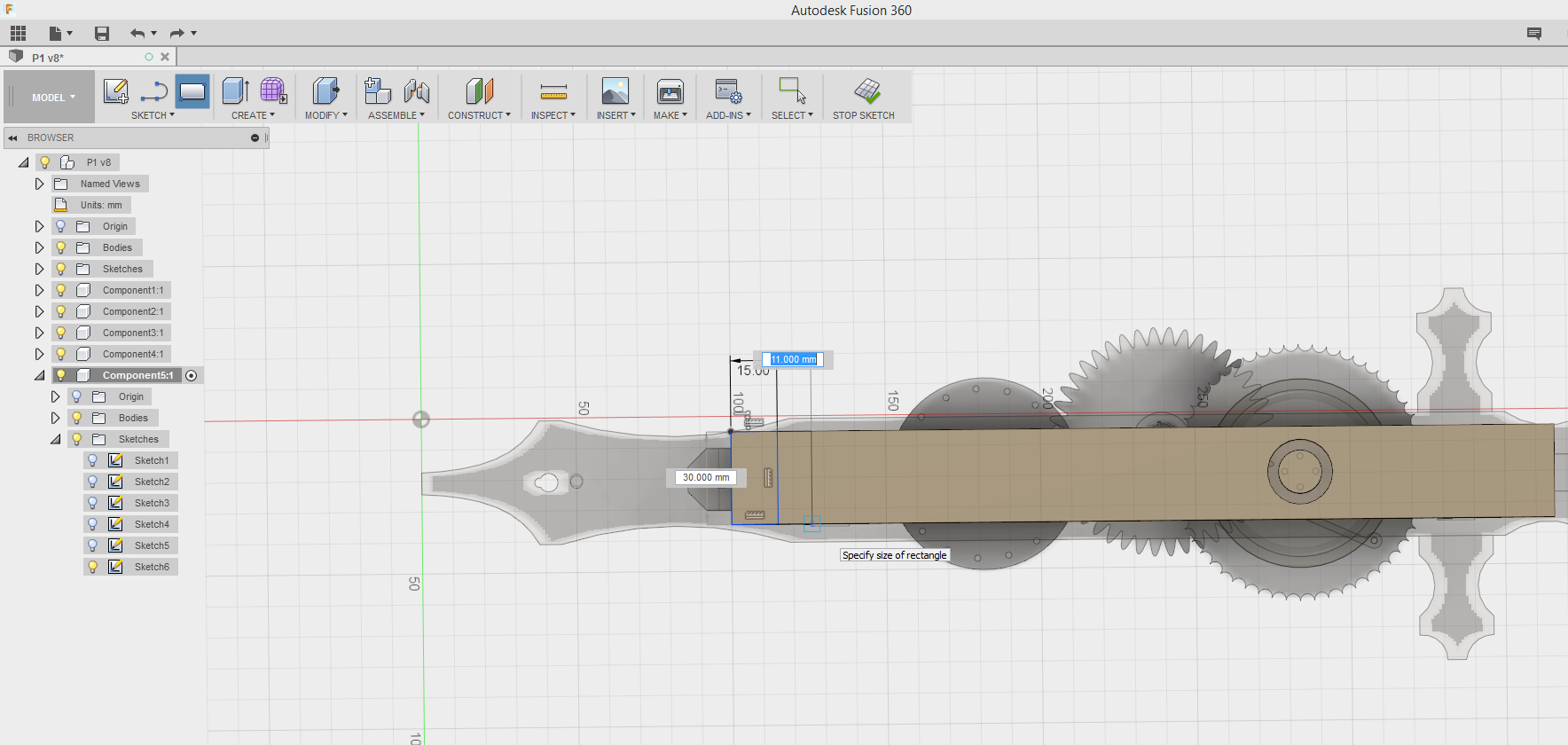Click the Stop Sketch icon

coord(866,90)
